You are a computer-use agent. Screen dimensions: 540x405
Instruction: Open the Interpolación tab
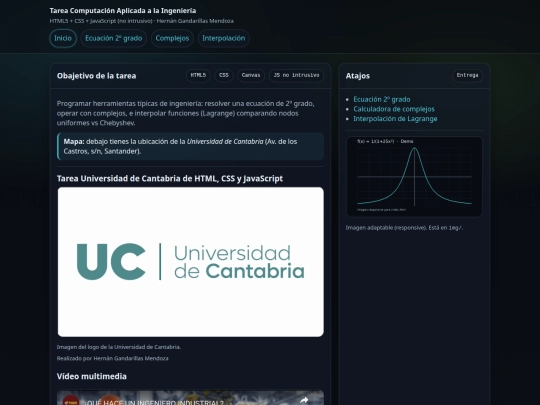click(224, 38)
